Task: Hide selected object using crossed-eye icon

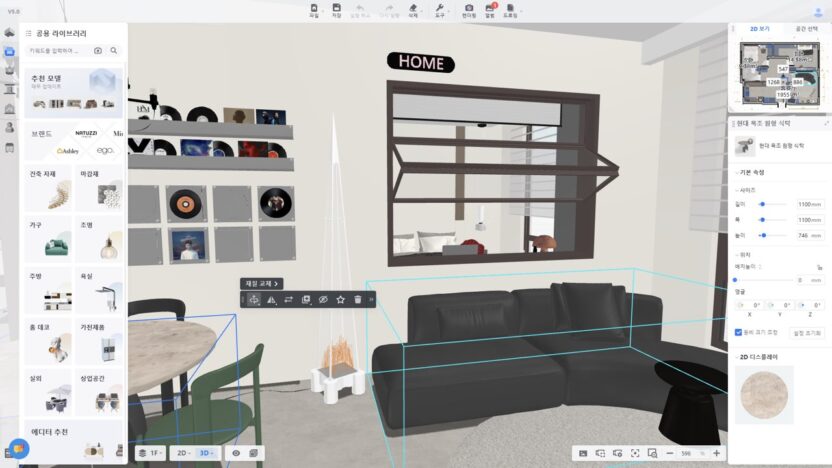Action: (323, 299)
